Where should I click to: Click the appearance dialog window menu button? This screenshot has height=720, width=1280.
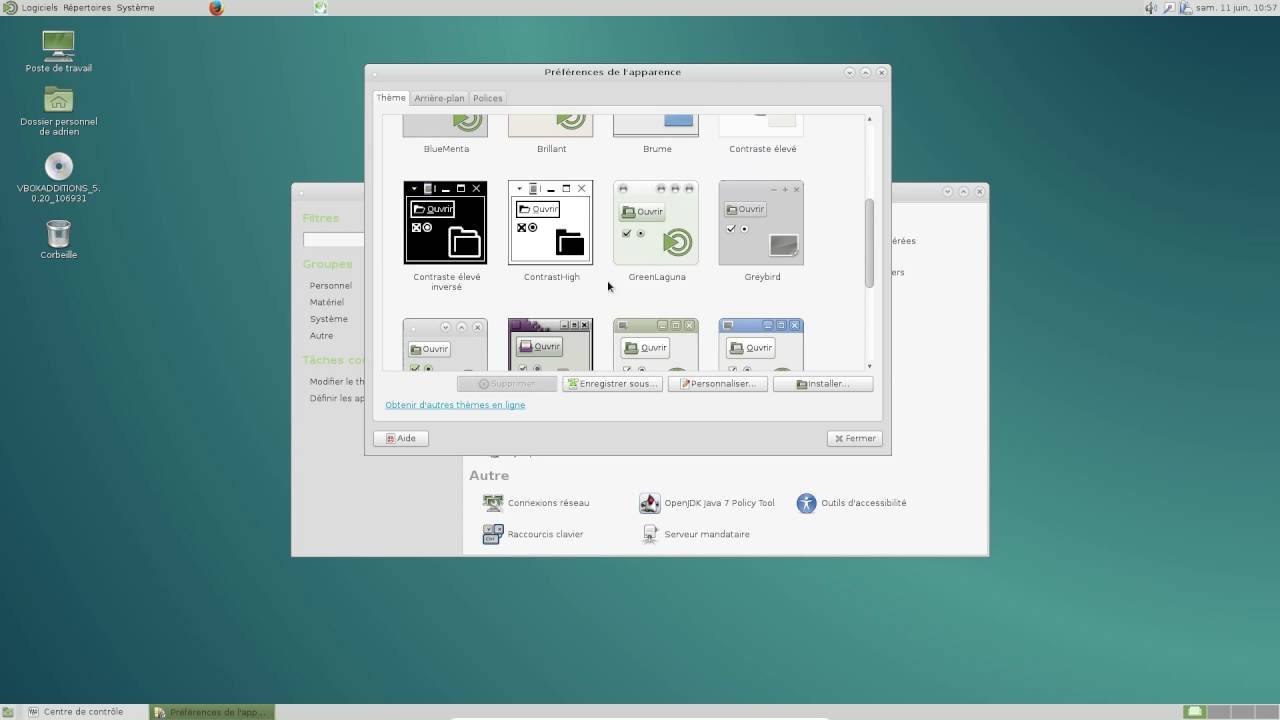pyautogui.click(x=375, y=72)
